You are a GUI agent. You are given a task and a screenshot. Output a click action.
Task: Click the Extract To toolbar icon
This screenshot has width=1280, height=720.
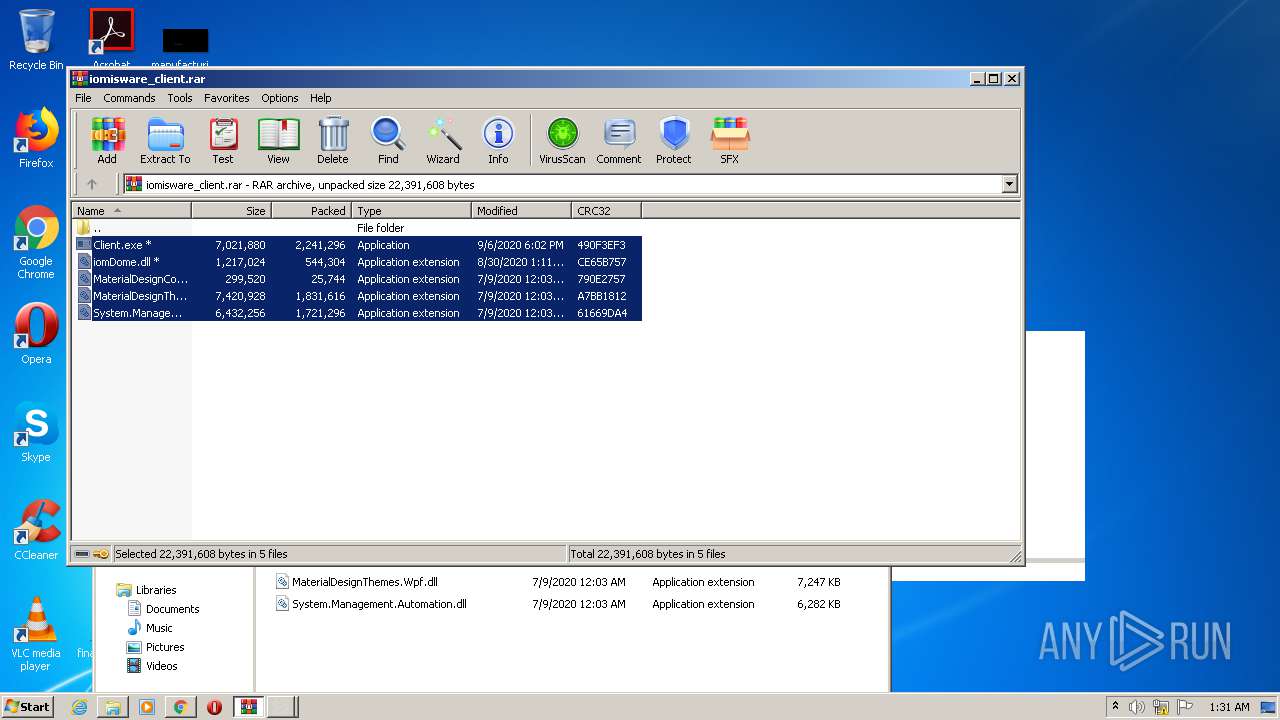click(165, 141)
